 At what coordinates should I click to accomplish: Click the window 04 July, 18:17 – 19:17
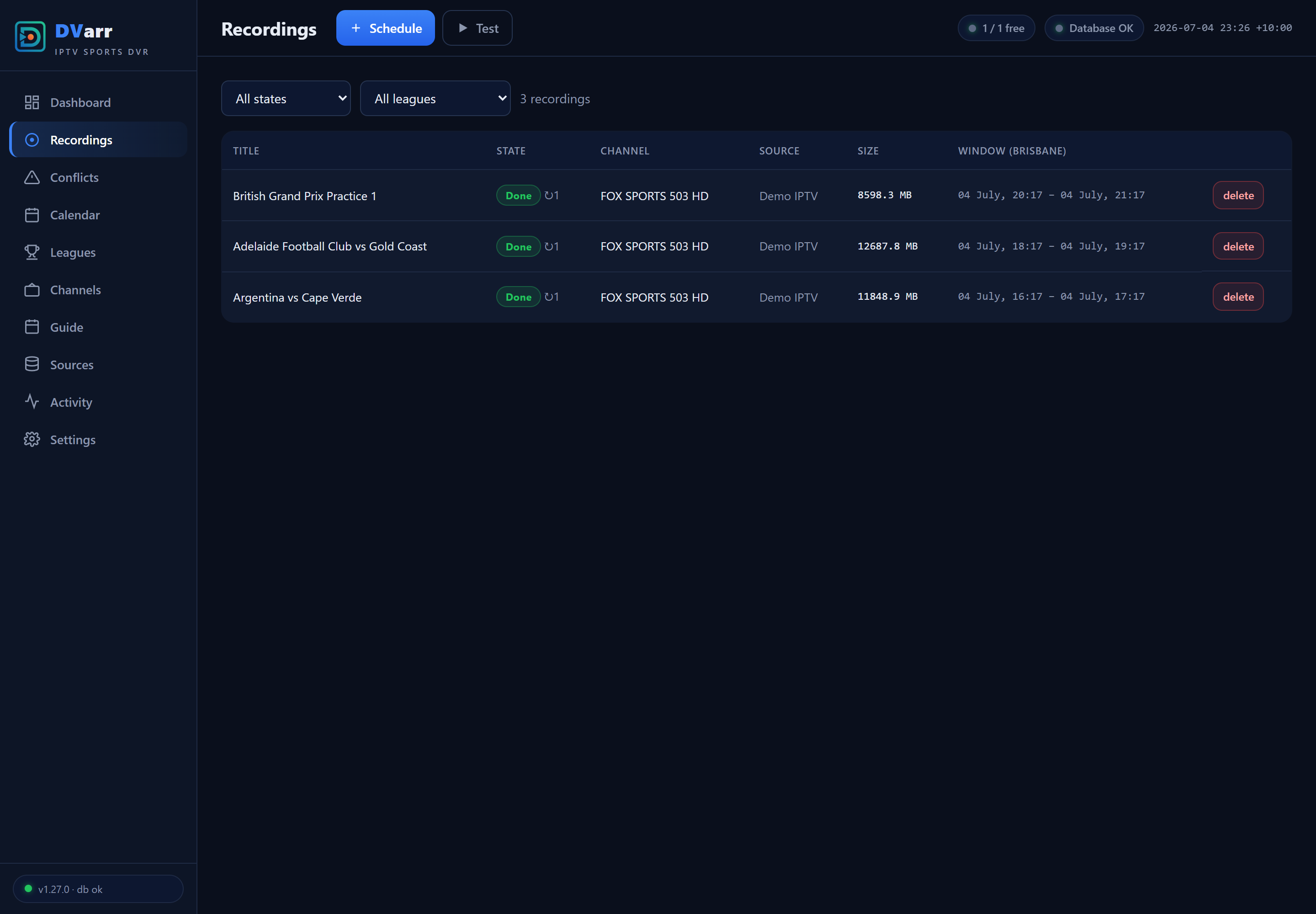click(1051, 246)
